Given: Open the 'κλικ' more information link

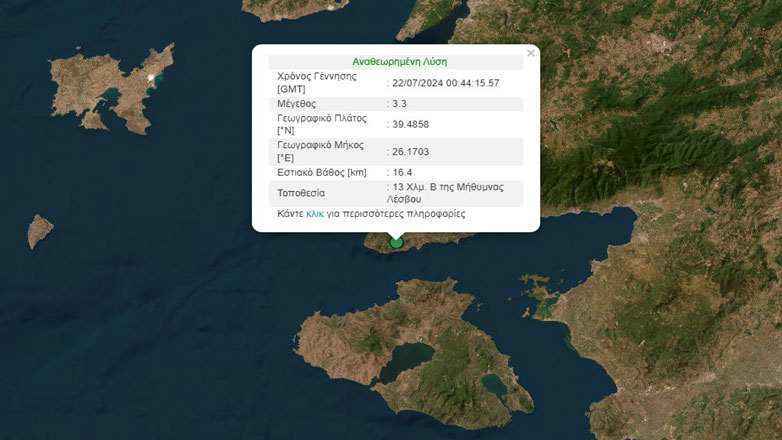Looking at the screenshot, I should (315, 214).
